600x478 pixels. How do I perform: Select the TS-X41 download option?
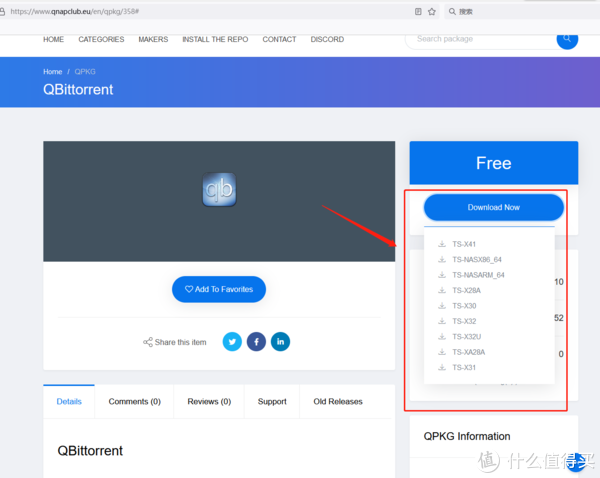(x=464, y=244)
